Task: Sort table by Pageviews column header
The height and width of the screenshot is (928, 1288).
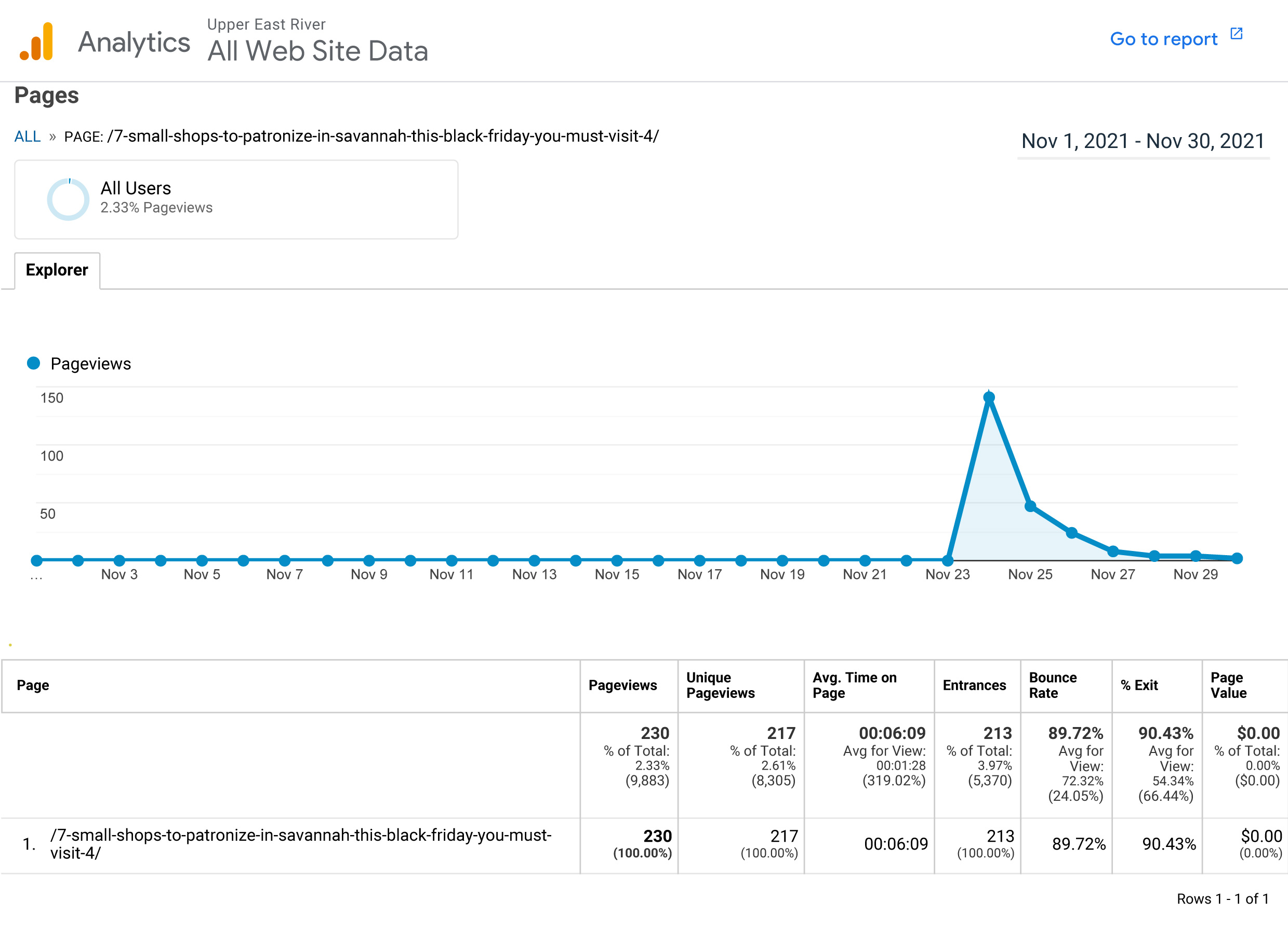Action: point(622,685)
